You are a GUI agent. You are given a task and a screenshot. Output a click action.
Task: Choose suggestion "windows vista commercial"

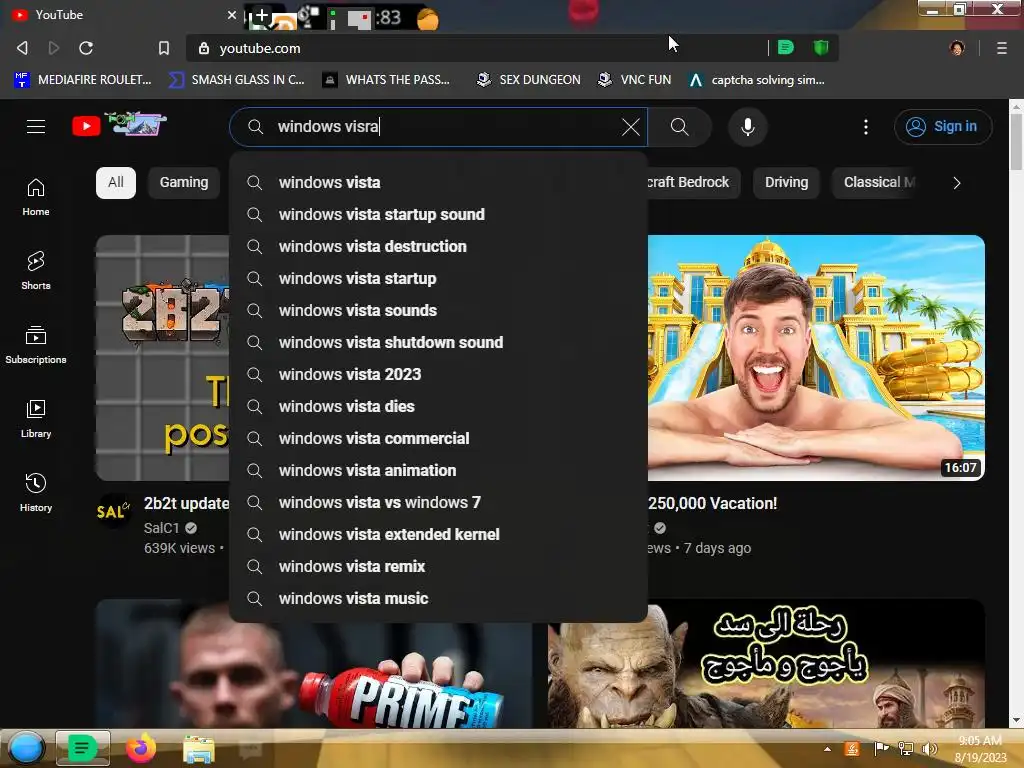(x=438, y=438)
